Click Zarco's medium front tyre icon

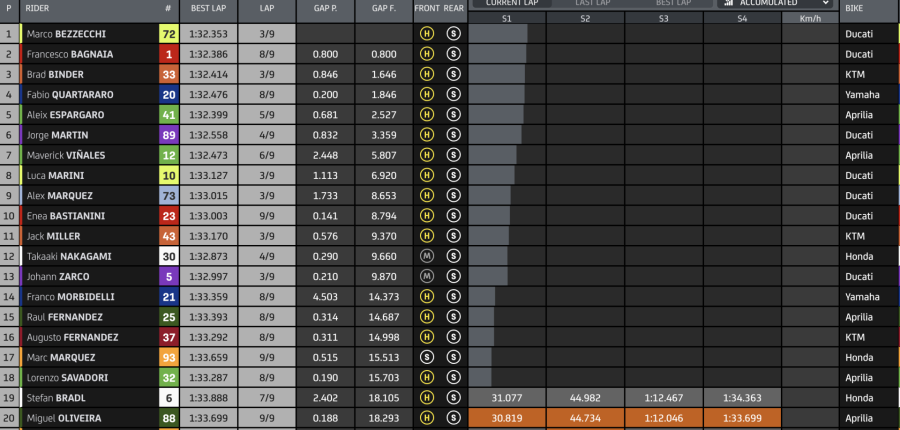click(x=426, y=276)
